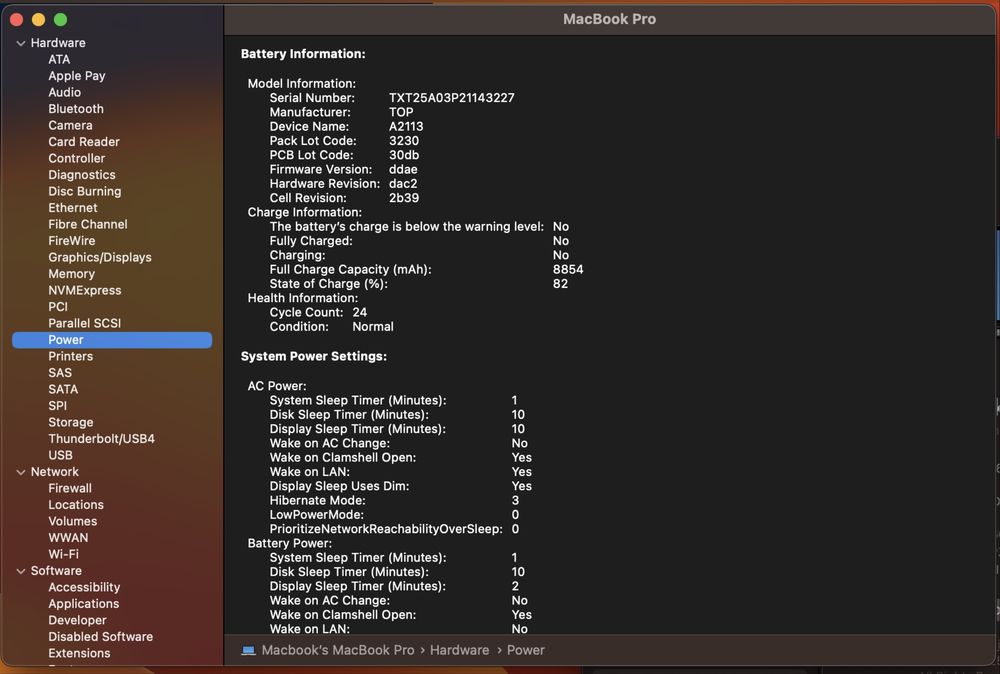Open SATA in the sidebar
The image size is (1000, 674).
63,390
